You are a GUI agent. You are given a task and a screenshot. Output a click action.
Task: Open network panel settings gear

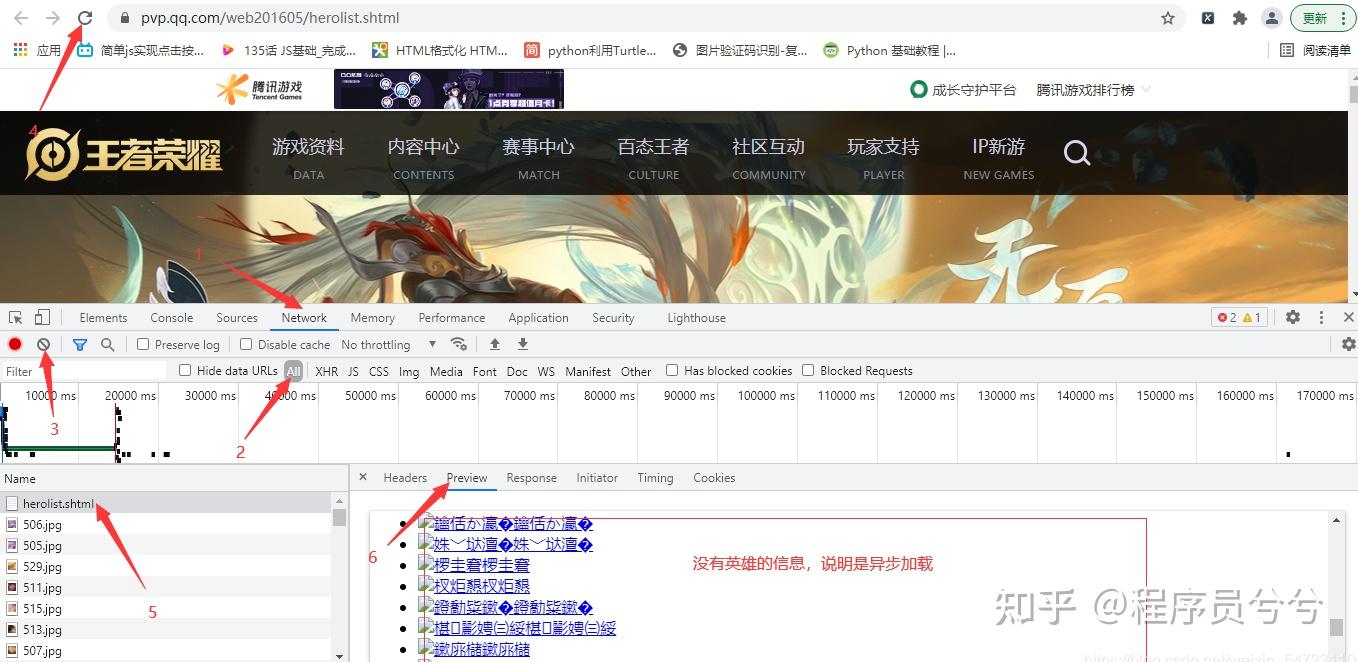coord(1348,344)
